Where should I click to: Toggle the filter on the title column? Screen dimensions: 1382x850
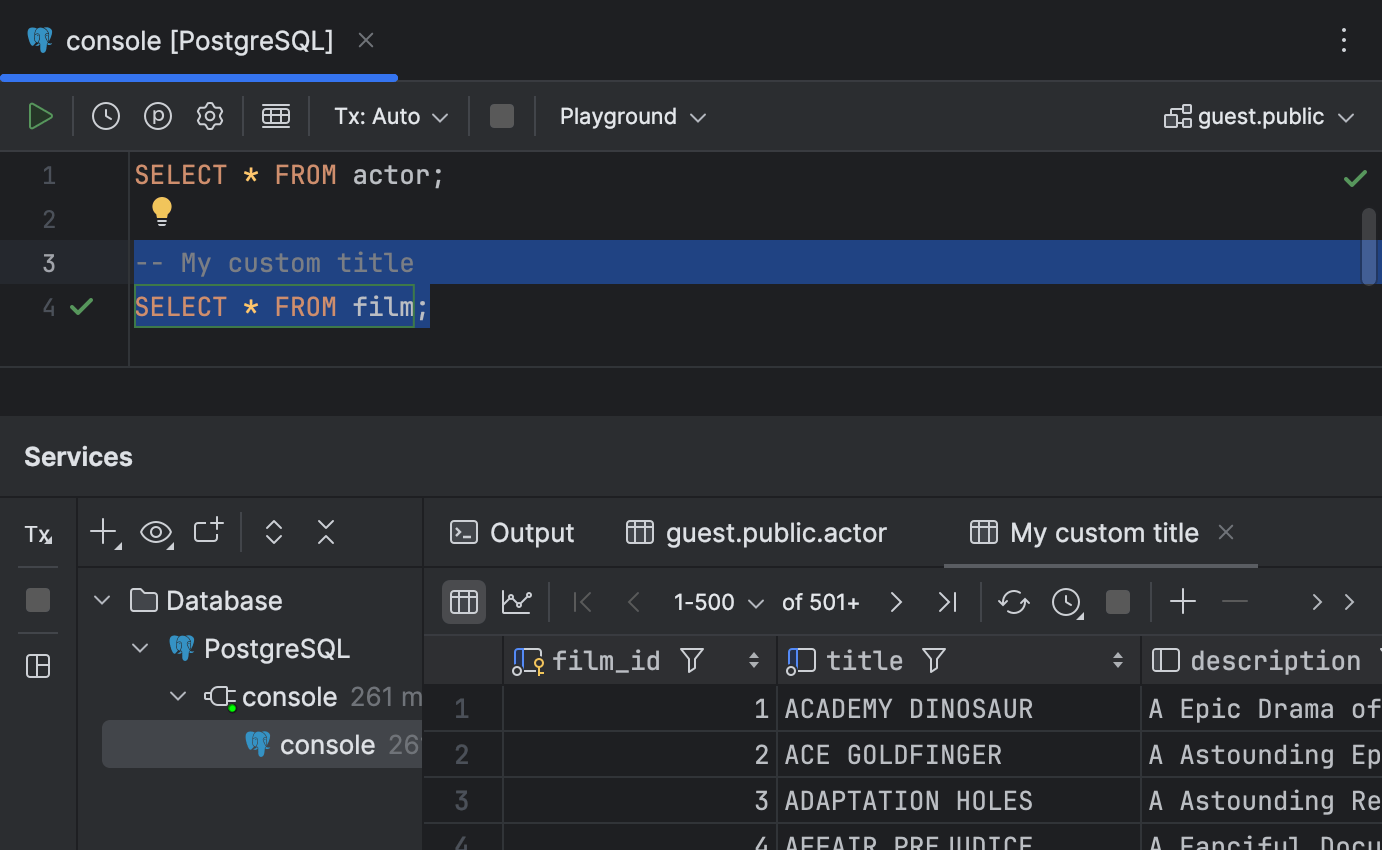coord(933,660)
